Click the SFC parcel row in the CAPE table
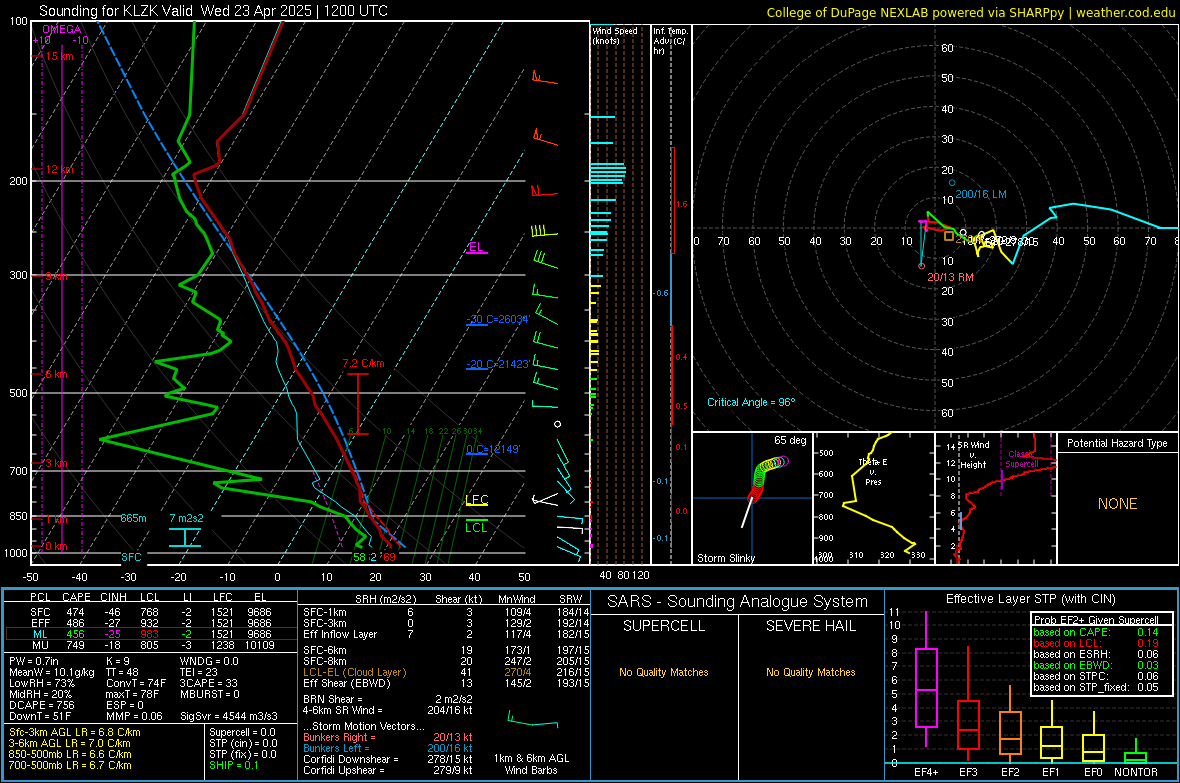The width and height of the screenshot is (1180, 783). pos(151,612)
